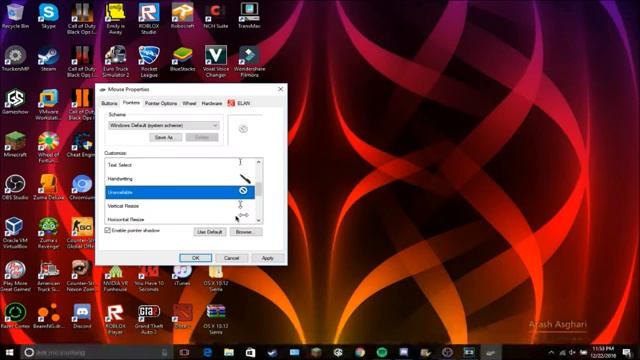This screenshot has width=640, height=360.
Task: Expand the Scheme dropdown list
Action: (164, 125)
